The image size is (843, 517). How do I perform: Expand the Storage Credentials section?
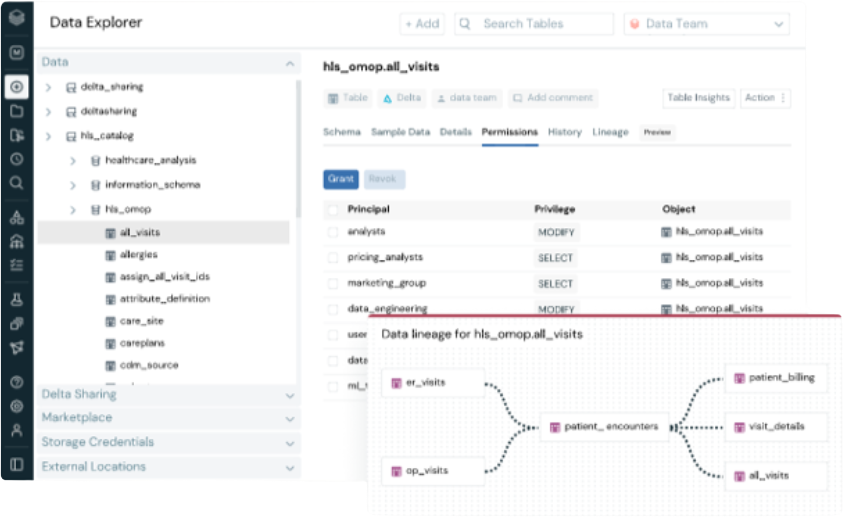pos(290,443)
